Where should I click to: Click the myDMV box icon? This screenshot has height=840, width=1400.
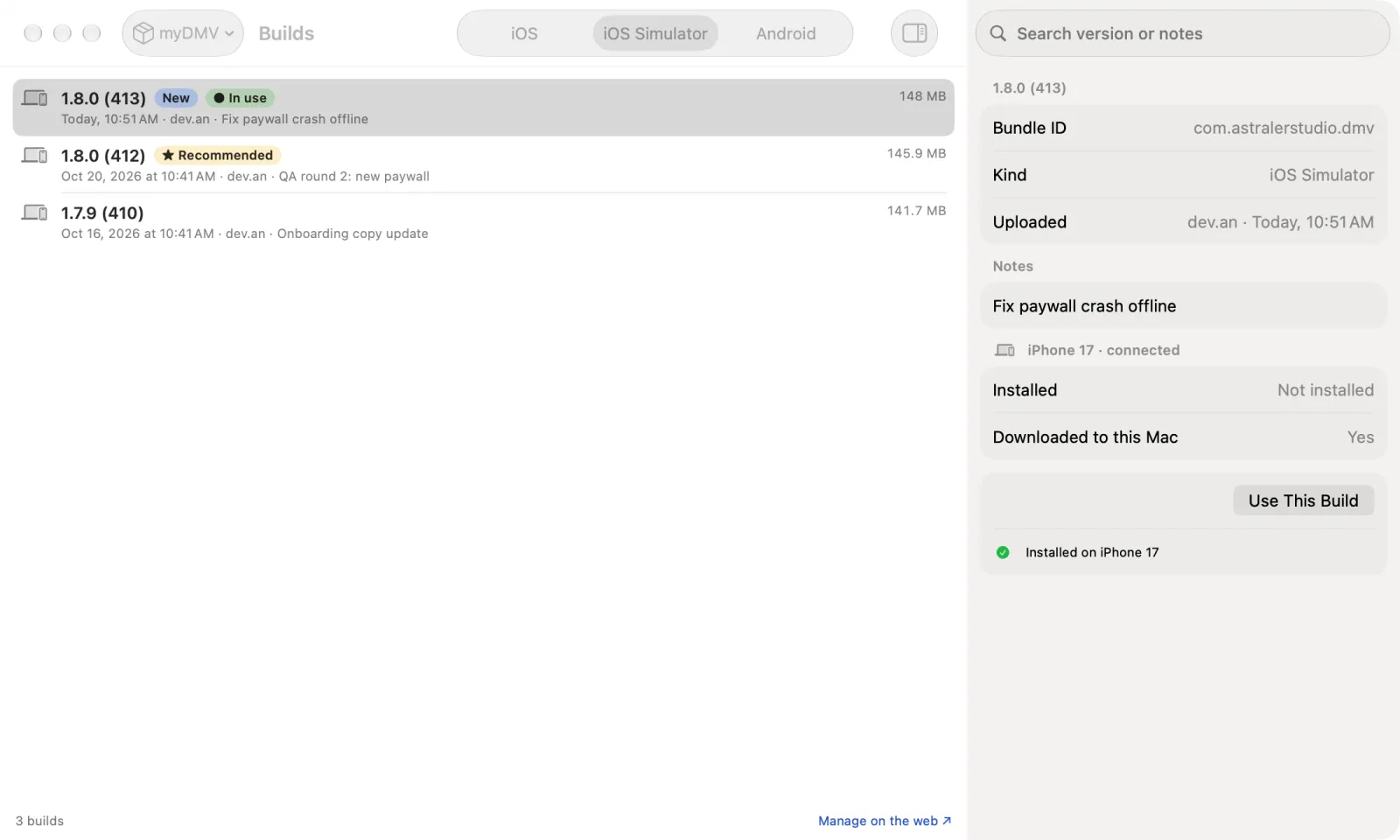pos(143,33)
